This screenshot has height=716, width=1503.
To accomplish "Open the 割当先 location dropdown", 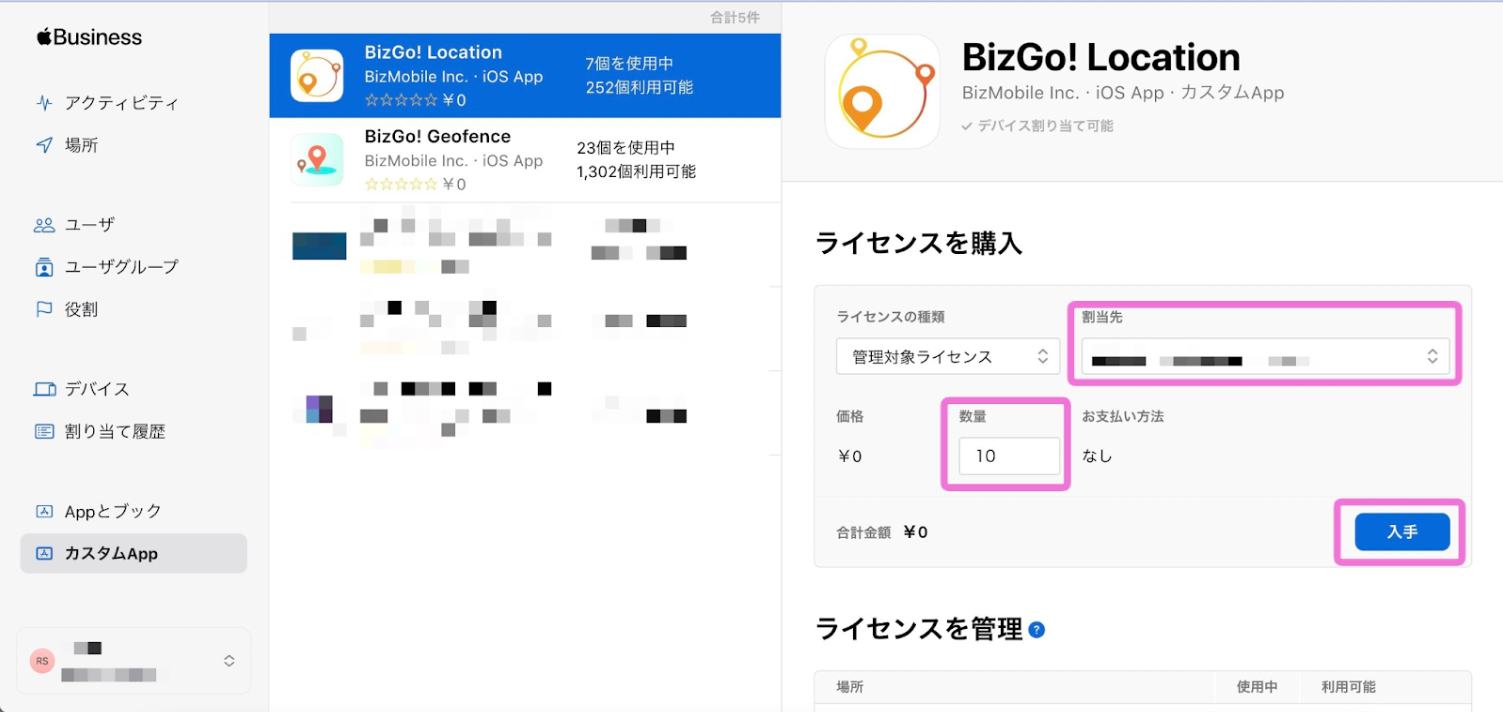I will click(x=1264, y=357).
